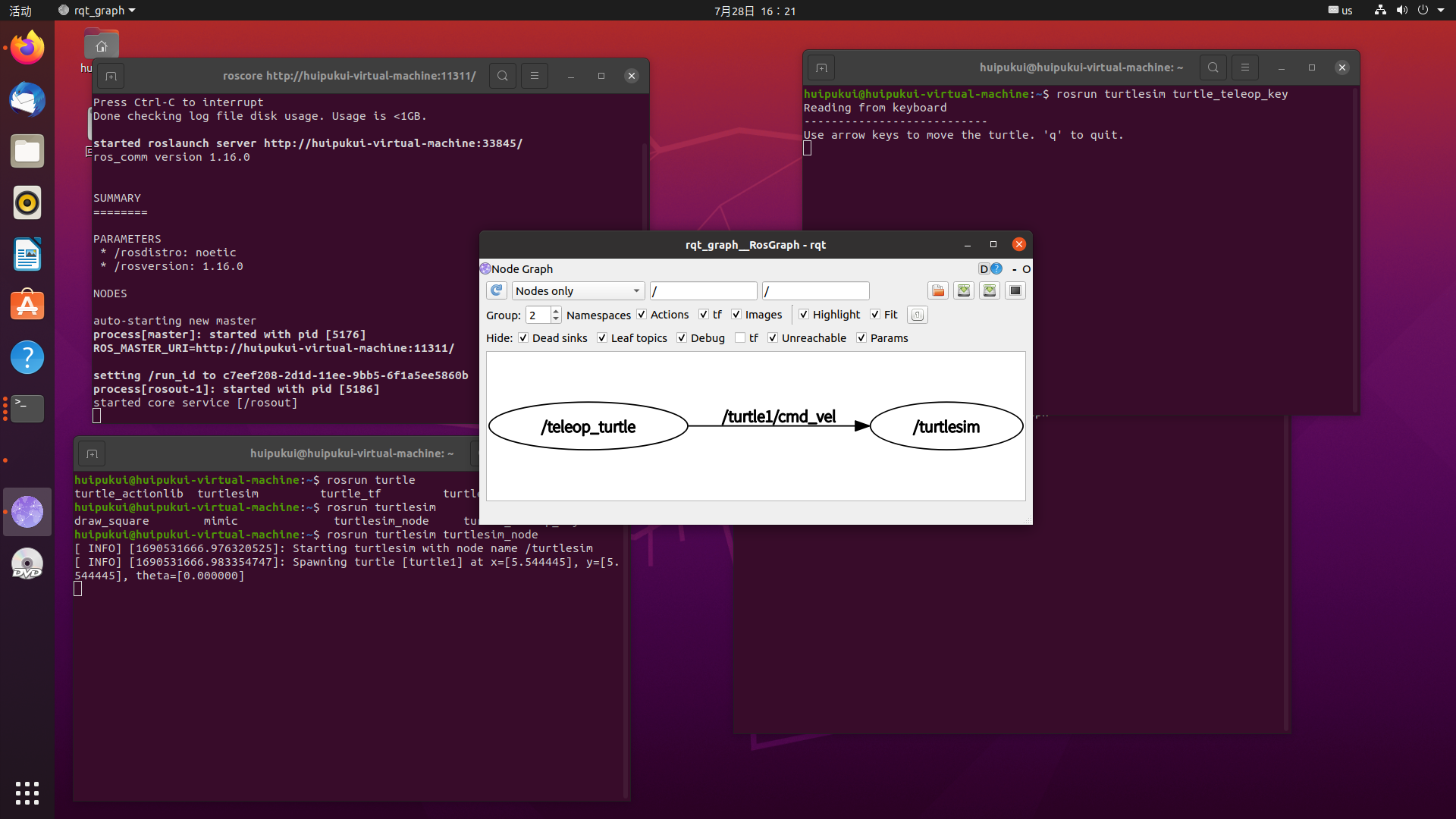Increase the Group depth value

(556, 310)
